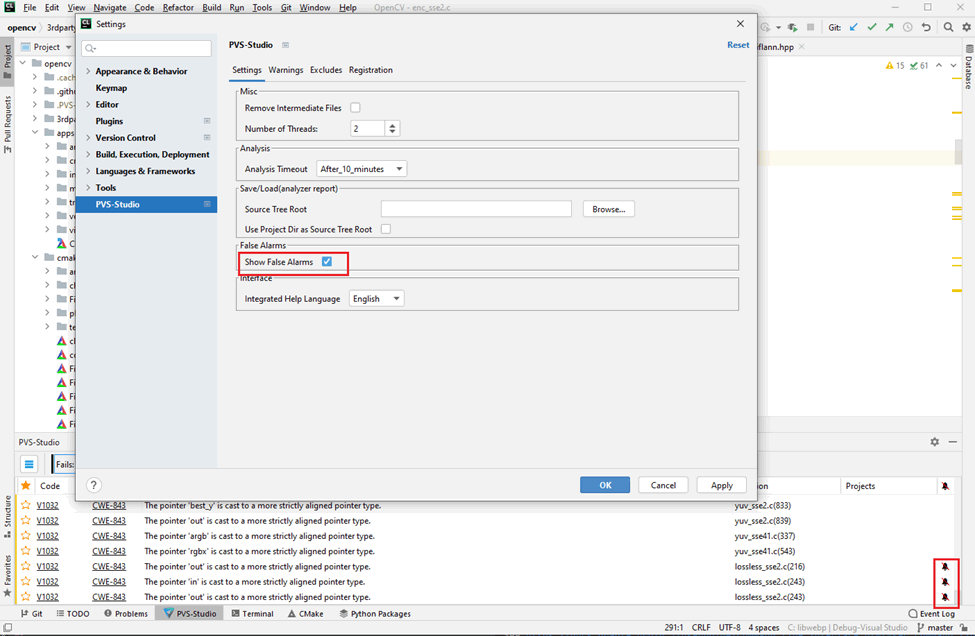This screenshot has height=636, width=975.
Task: Click false alarm icon for lossless_sse2.c(216)
Action: (x=945, y=566)
